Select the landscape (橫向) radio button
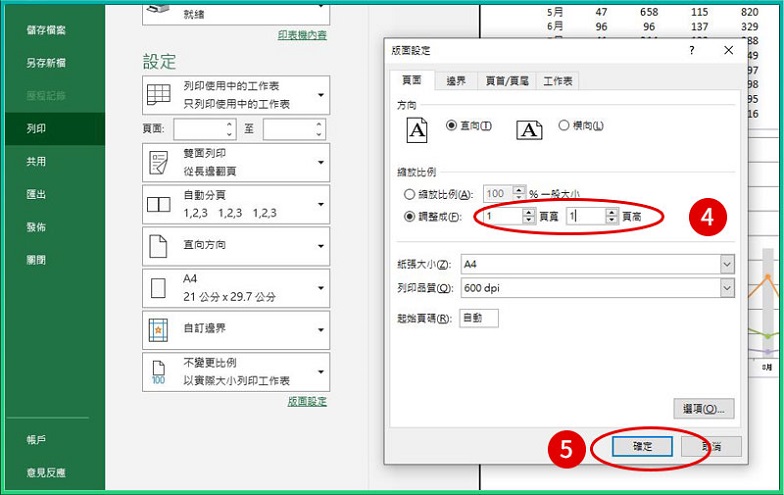 coord(564,125)
